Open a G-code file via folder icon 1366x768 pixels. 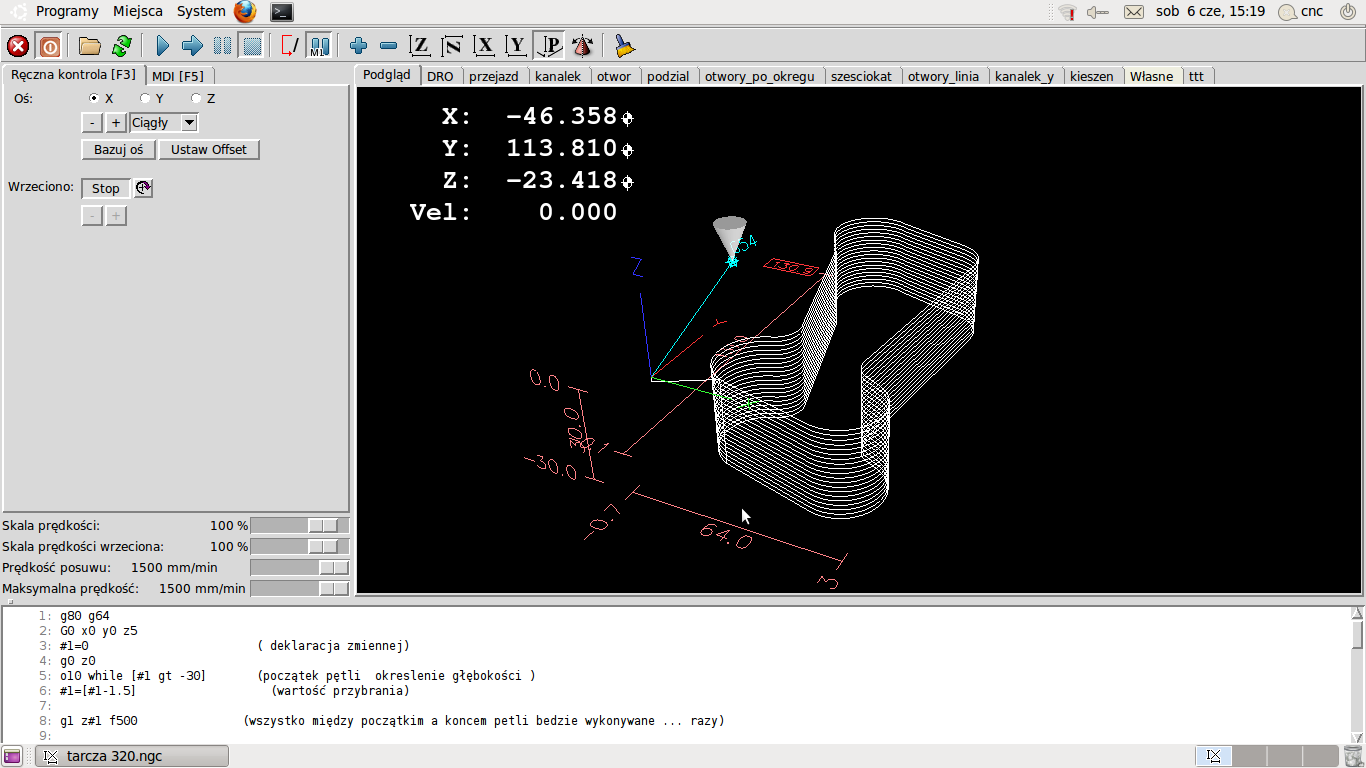(90, 46)
